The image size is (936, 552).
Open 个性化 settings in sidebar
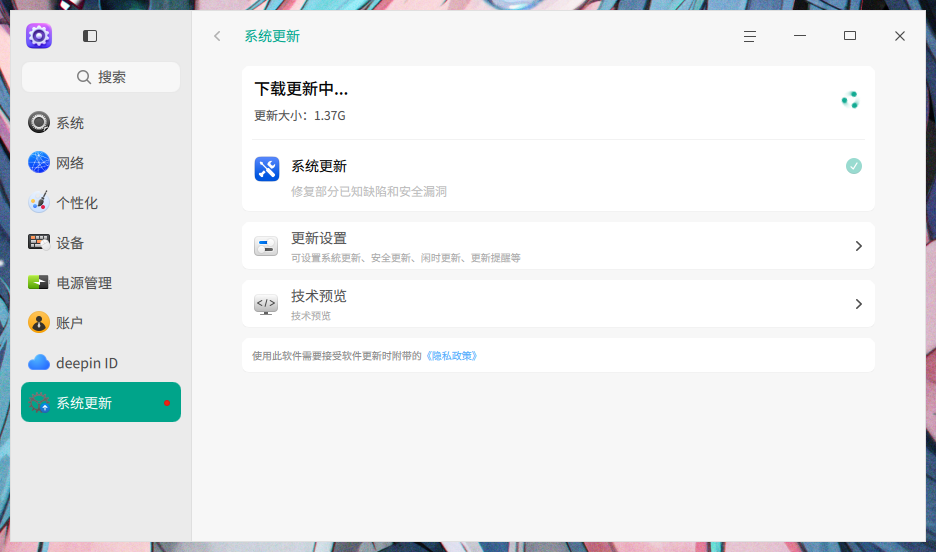click(x=101, y=203)
